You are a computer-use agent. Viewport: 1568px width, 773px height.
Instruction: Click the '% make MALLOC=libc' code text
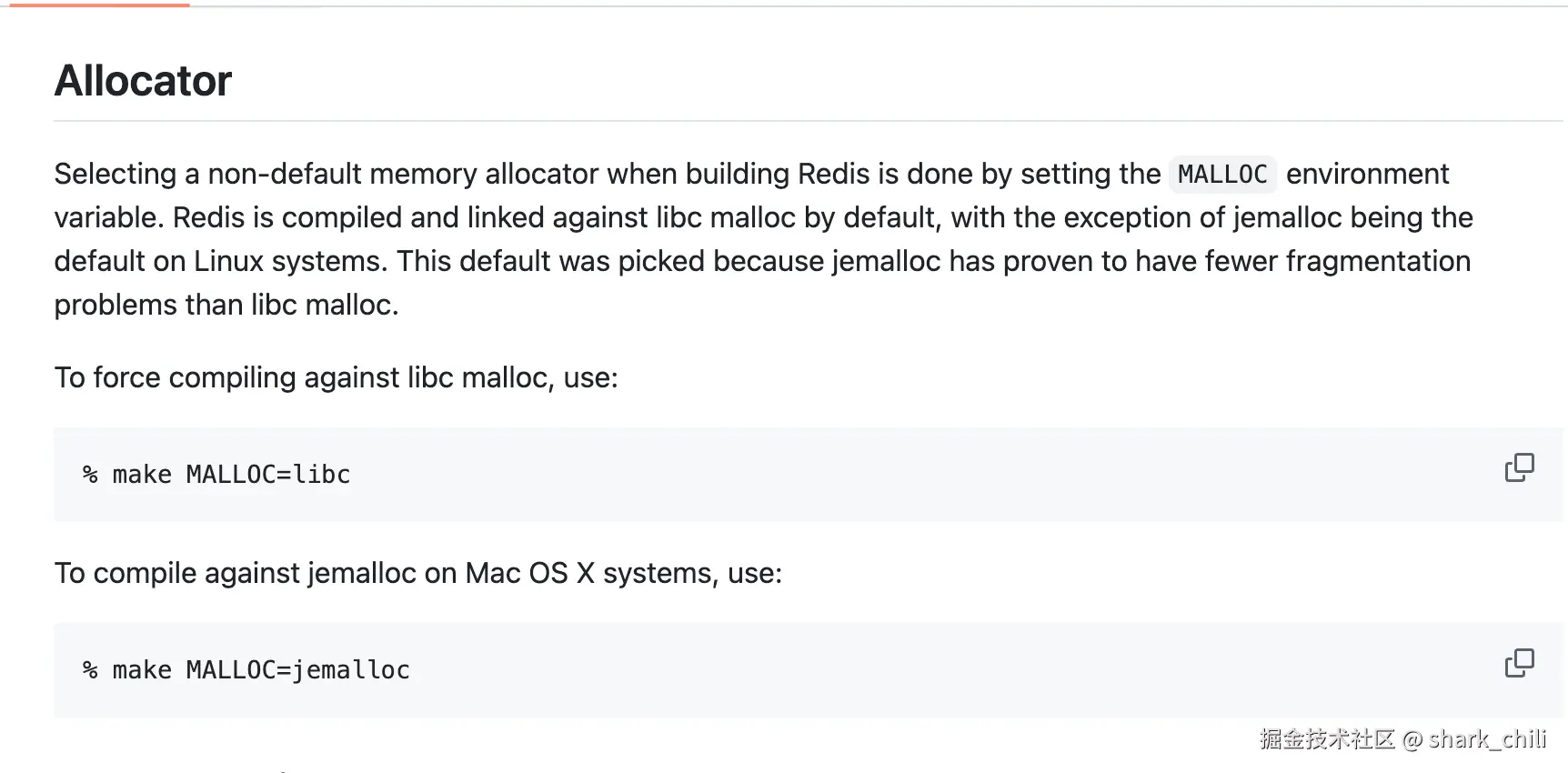click(216, 475)
